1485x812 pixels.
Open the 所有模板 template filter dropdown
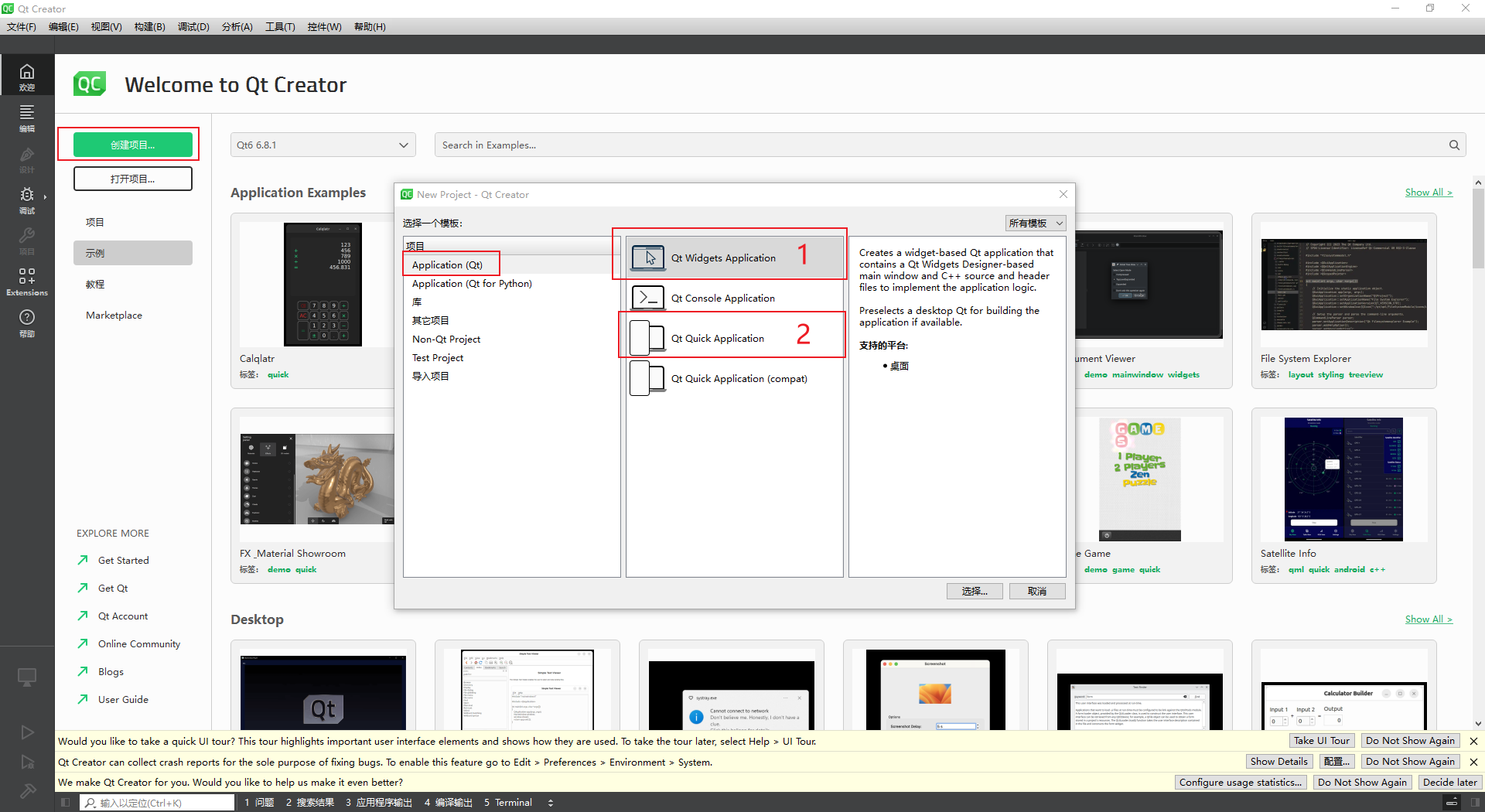[x=1035, y=223]
